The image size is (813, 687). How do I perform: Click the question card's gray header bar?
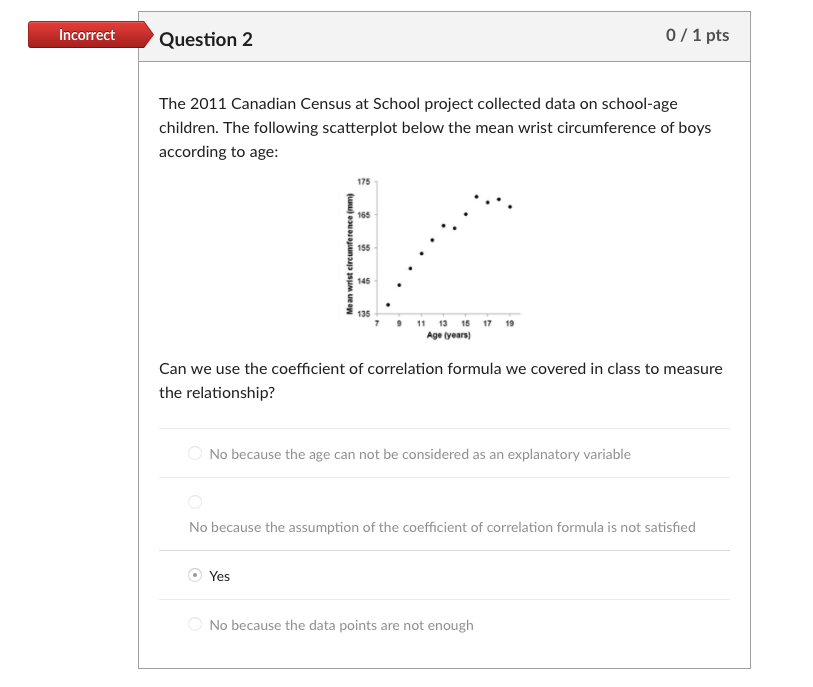[450, 37]
